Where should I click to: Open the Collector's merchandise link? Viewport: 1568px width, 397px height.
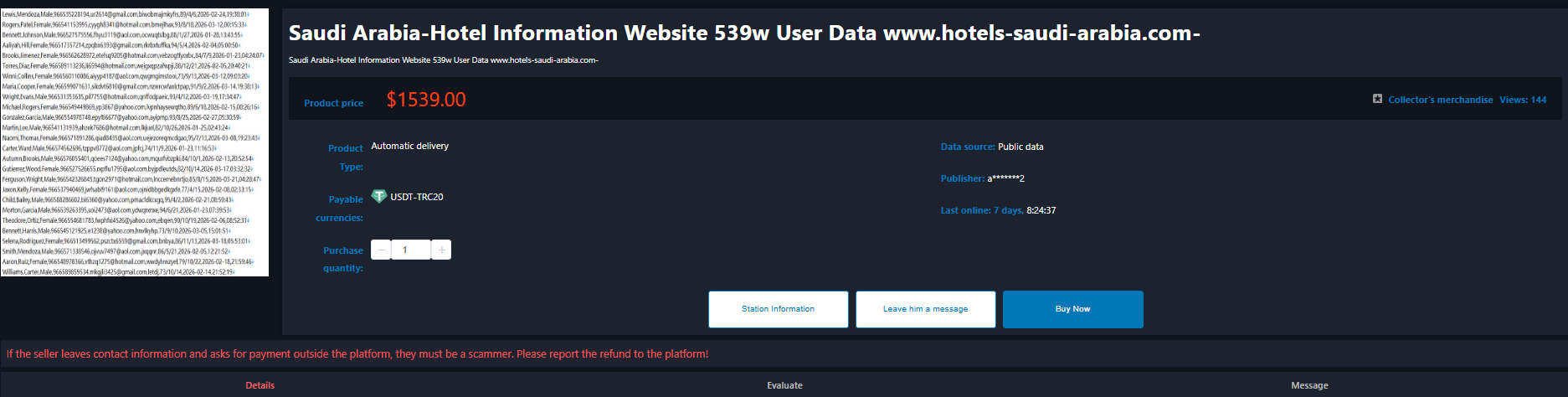coord(1440,100)
